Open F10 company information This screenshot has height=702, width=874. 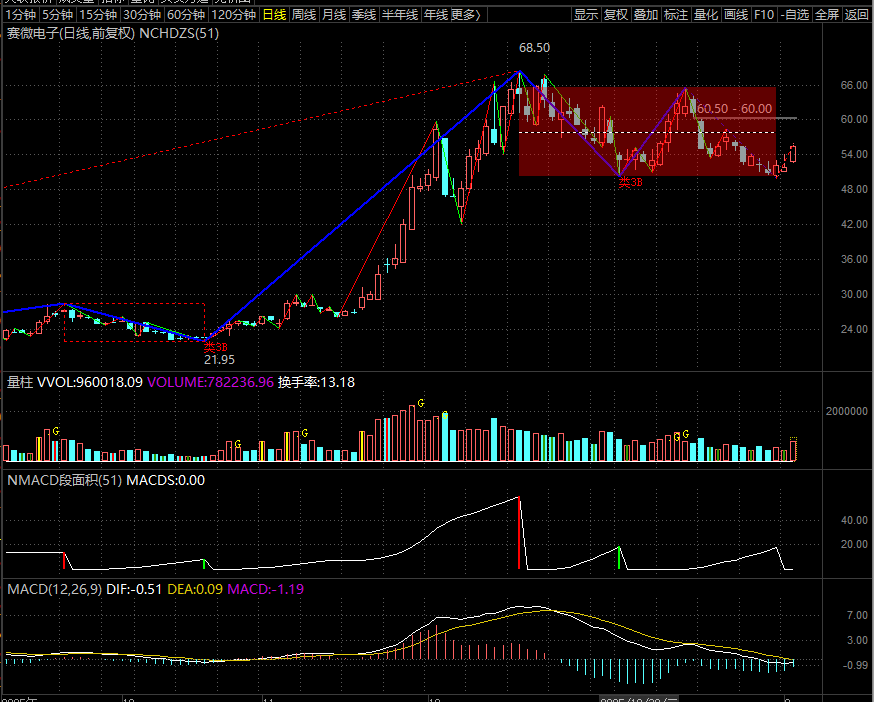click(764, 14)
